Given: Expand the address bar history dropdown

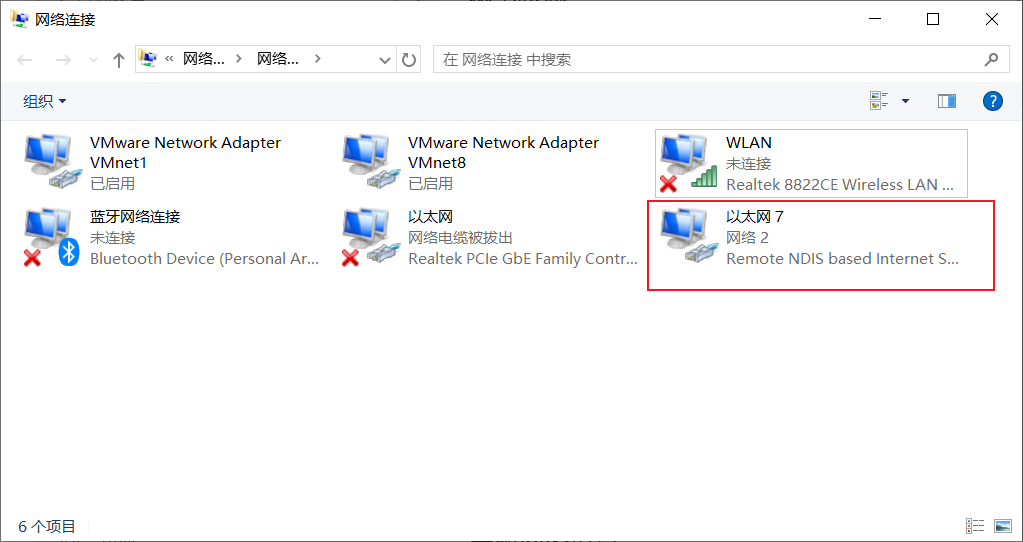Looking at the screenshot, I should pyautogui.click(x=385, y=60).
